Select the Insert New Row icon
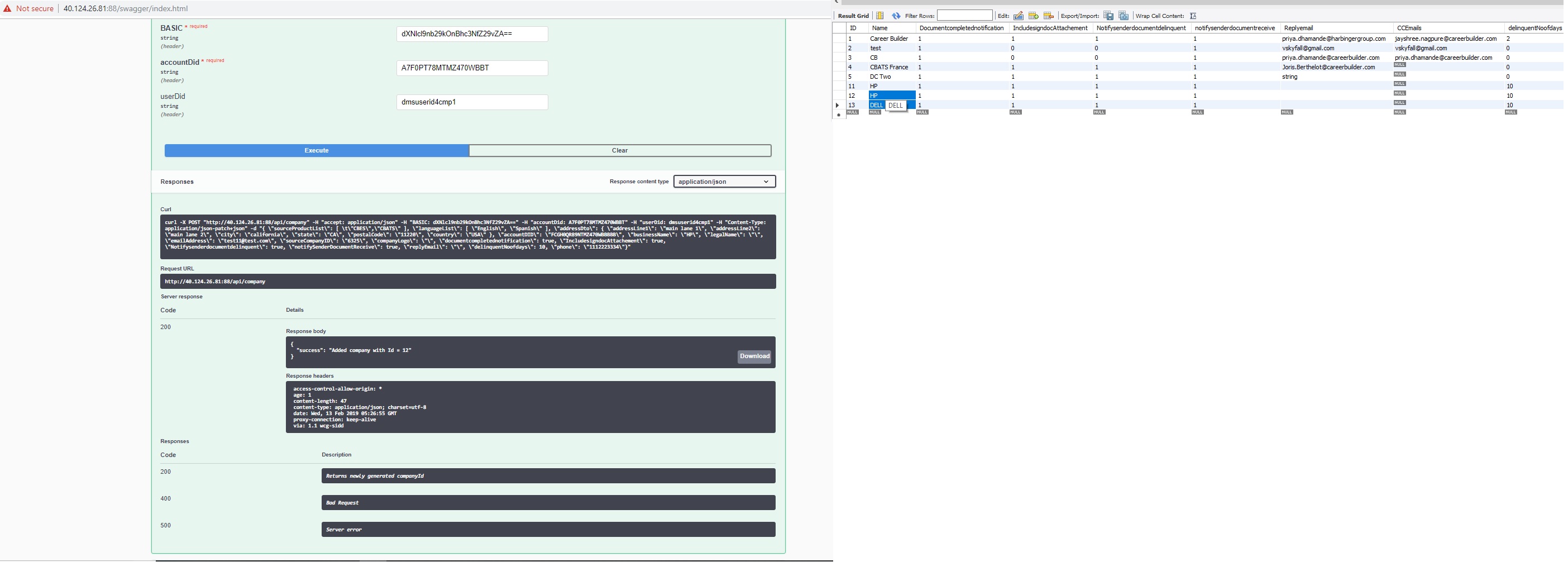1568x571 pixels. 1033,16
